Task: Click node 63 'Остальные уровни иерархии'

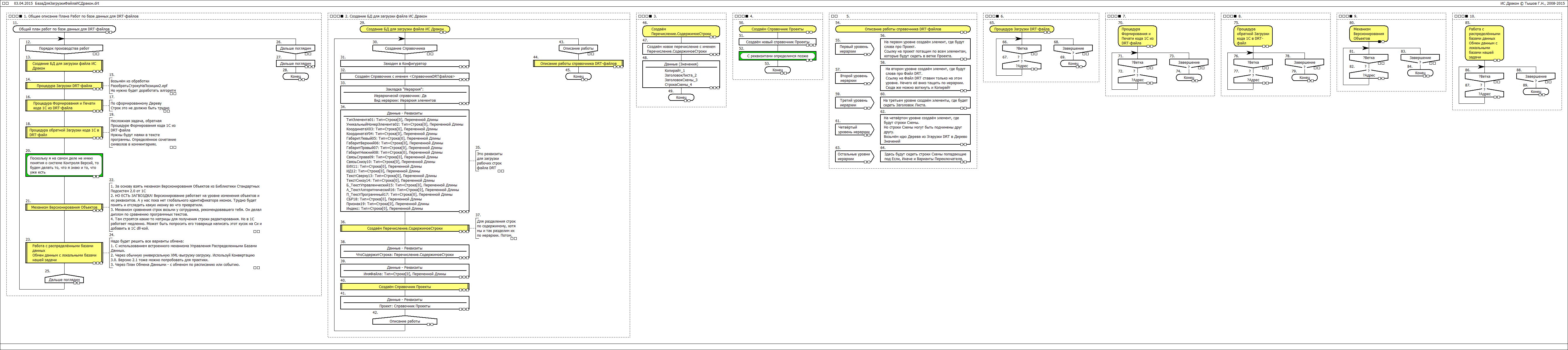Action: click(855, 156)
